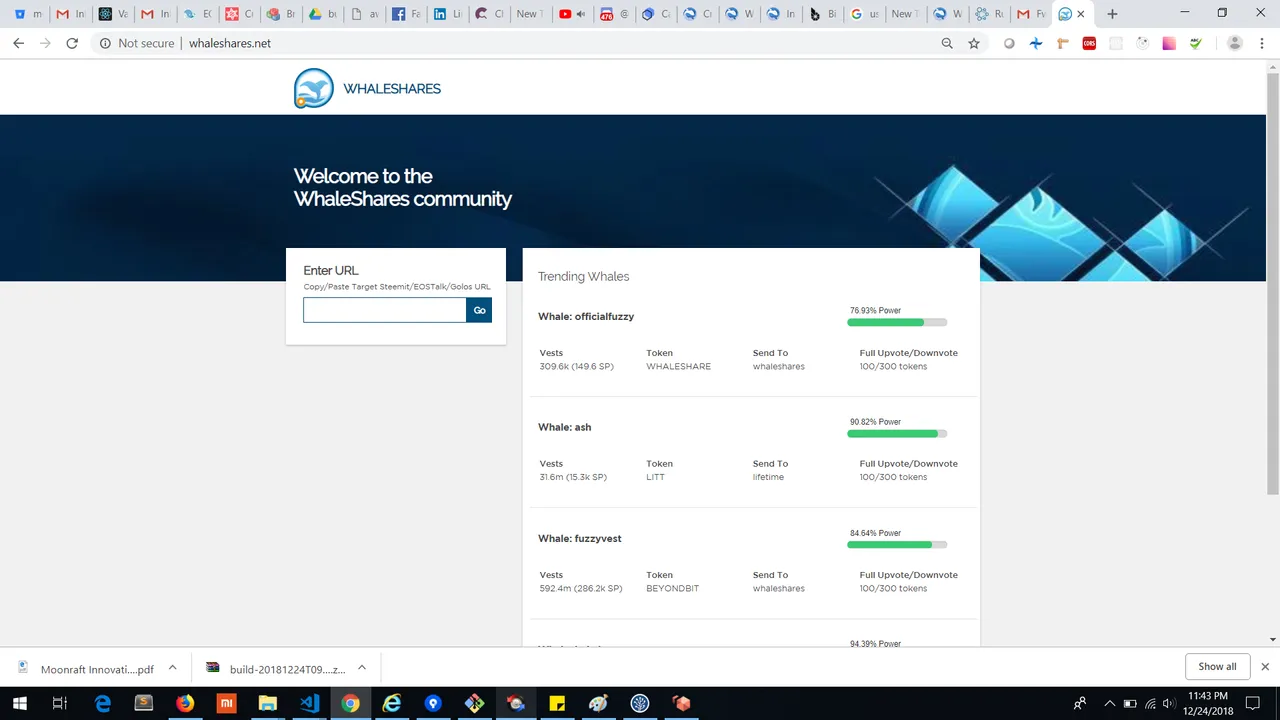Click the volume speaker tray icon
Viewport: 1280px width, 720px height.
click(1169, 703)
